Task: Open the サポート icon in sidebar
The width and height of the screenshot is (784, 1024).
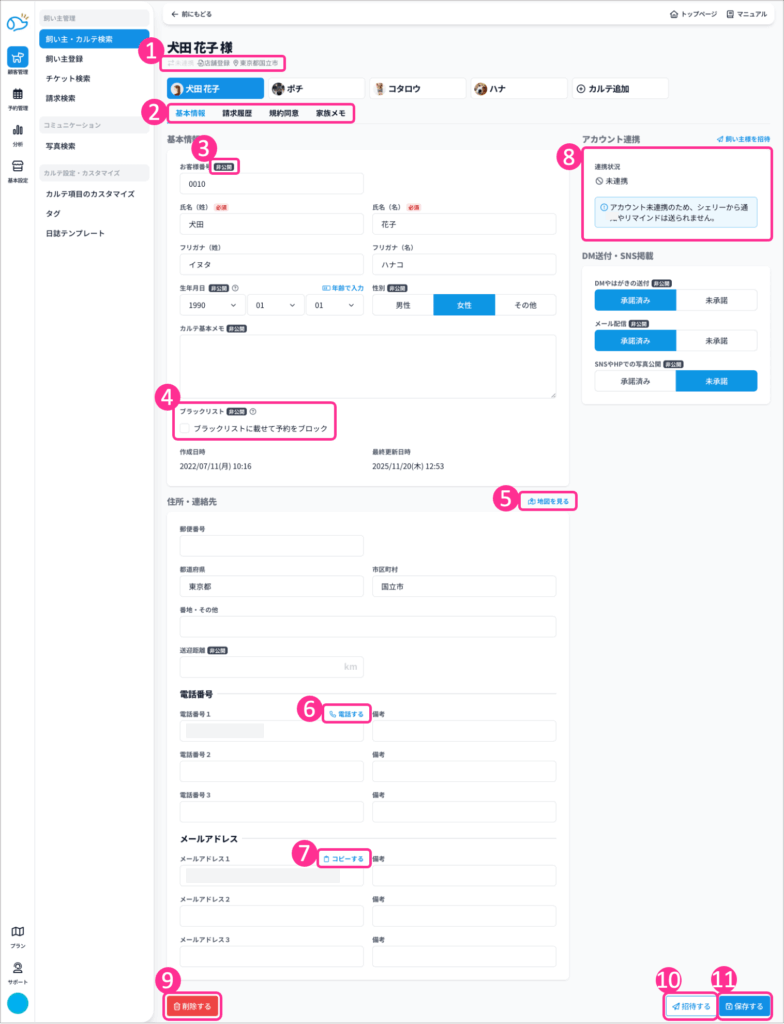Action: click(18, 968)
